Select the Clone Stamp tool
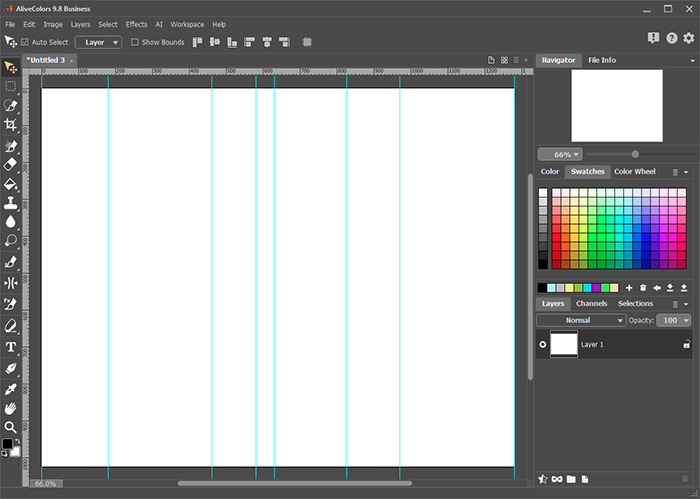The width and height of the screenshot is (700, 499). click(10, 203)
